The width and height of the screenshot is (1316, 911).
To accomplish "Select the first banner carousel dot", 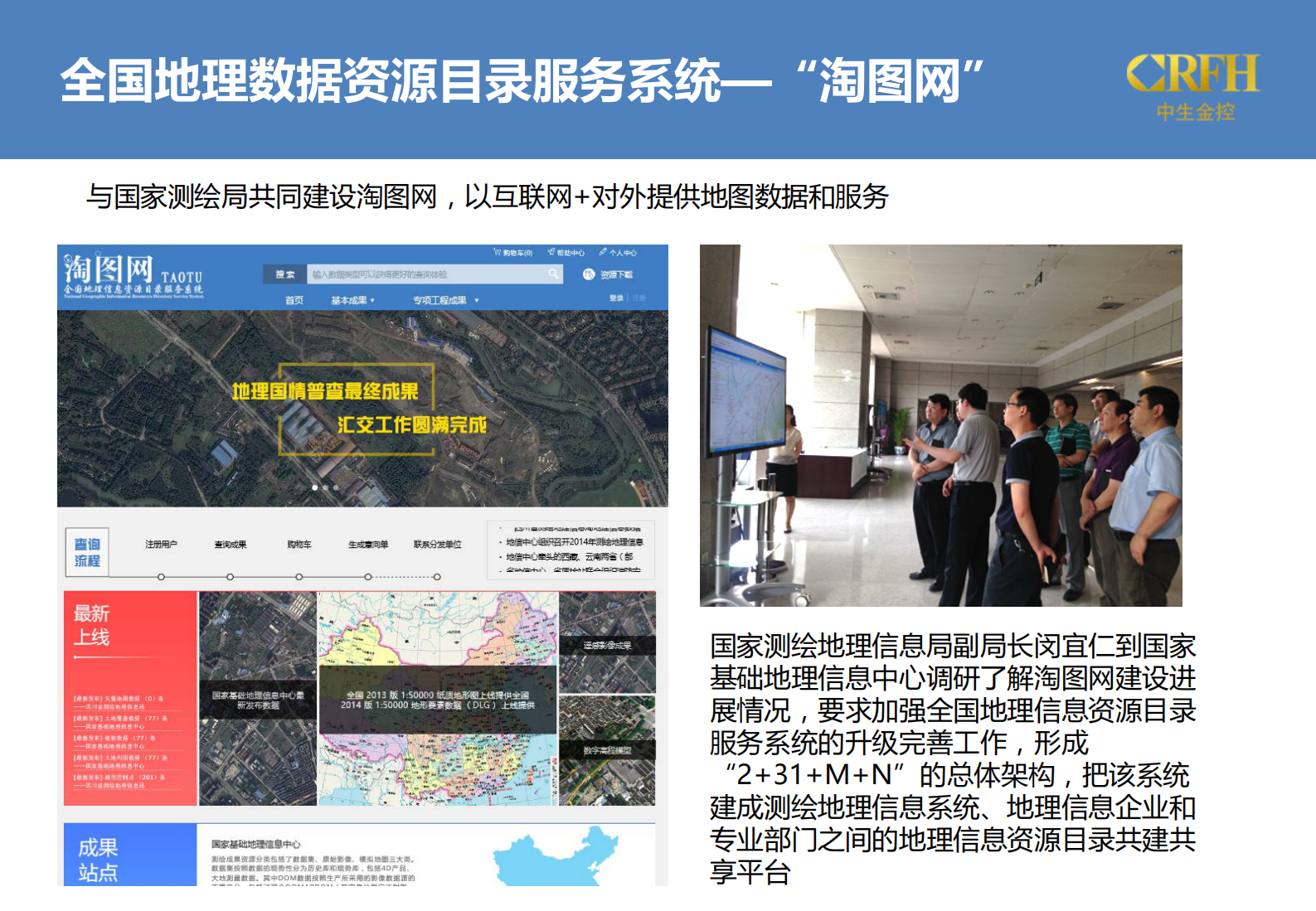I will point(314,487).
